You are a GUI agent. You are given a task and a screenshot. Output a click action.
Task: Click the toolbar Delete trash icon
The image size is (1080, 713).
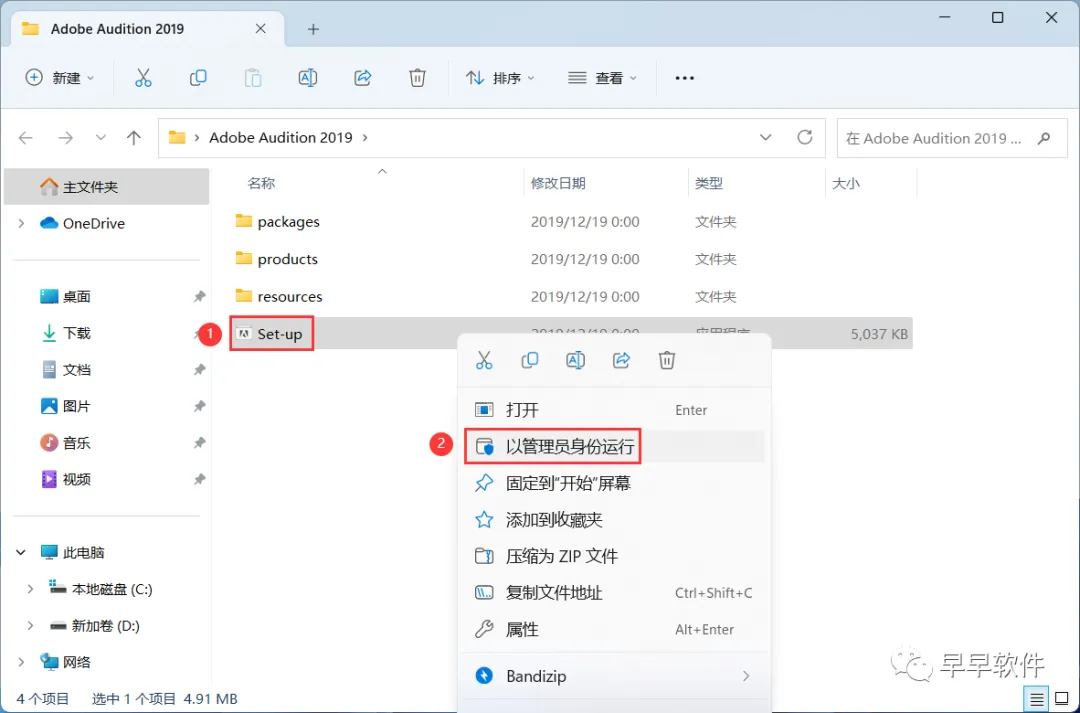click(417, 78)
